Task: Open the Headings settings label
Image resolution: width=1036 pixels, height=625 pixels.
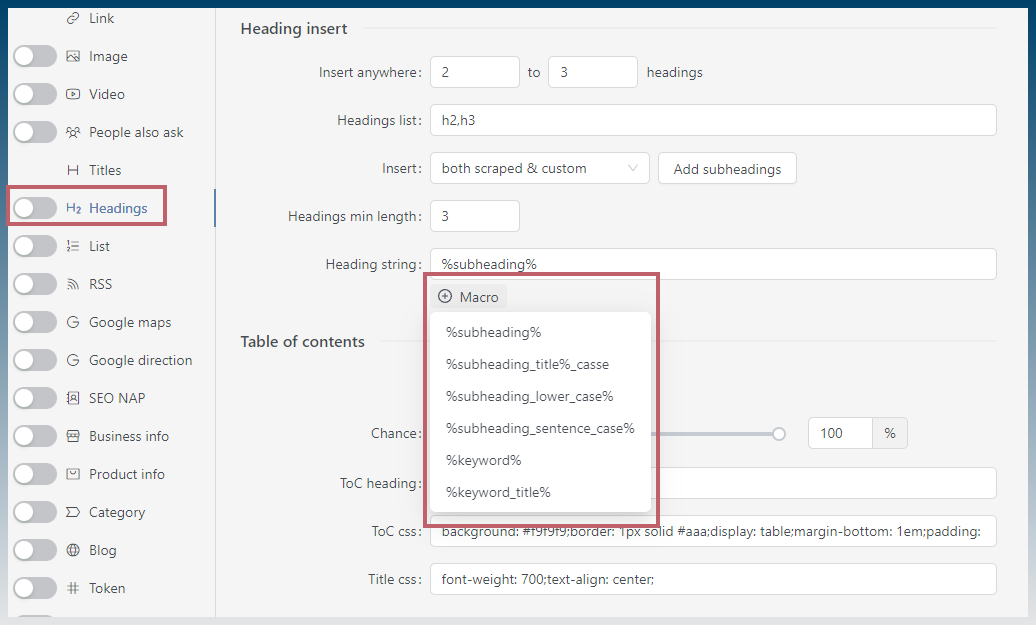Action: pos(118,208)
